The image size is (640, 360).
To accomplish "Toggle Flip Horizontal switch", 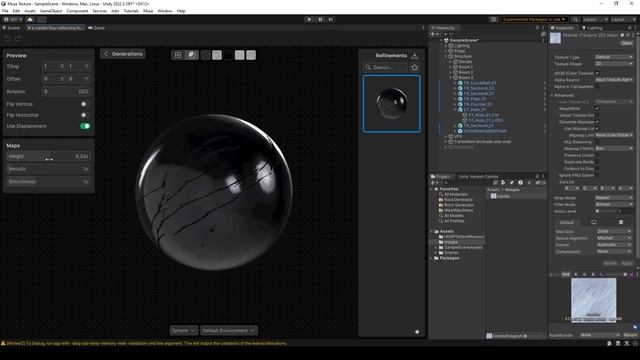I will pyautogui.click(x=84, y=115).
